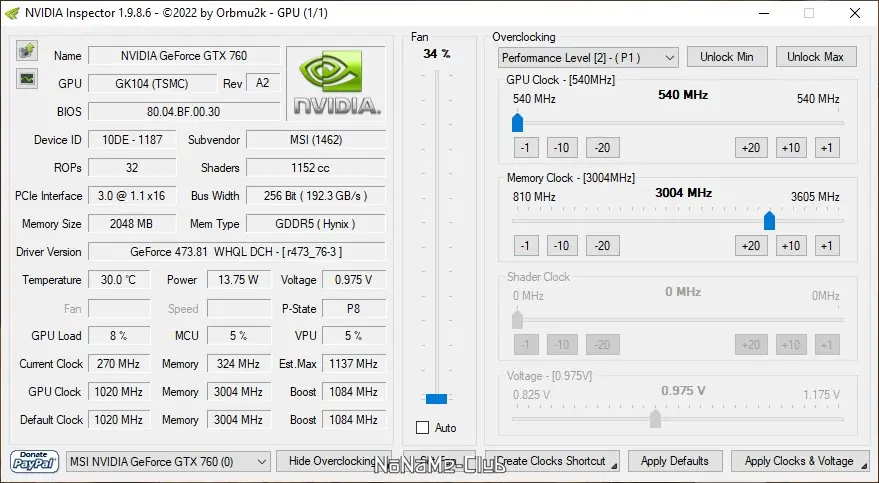Image resolution: width=879 pixels, height=483 pixels.
Task: Click the Current Clock Memory value 324 MHz
Action: (239, 364)
